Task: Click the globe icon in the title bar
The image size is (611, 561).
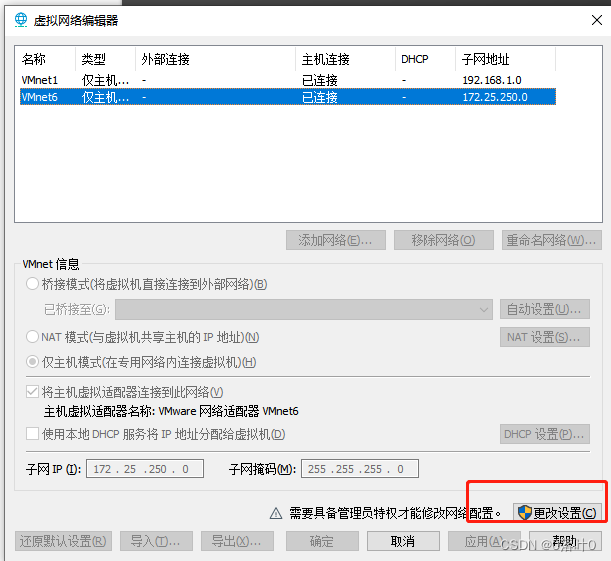Action: [x=21, y=20]
